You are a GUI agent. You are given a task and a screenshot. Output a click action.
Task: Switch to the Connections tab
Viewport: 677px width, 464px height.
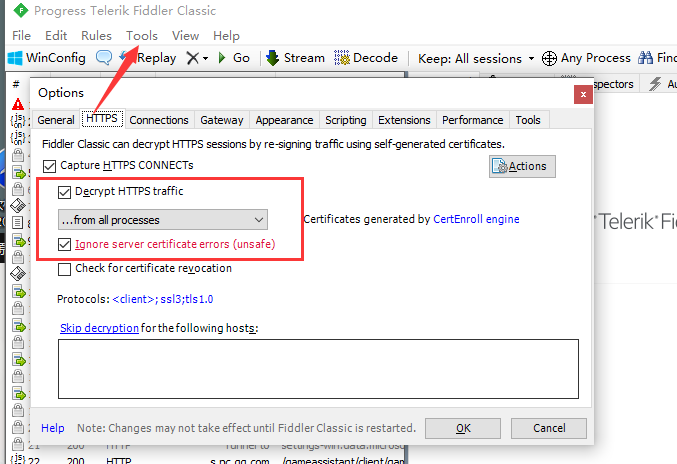(159, 120)
